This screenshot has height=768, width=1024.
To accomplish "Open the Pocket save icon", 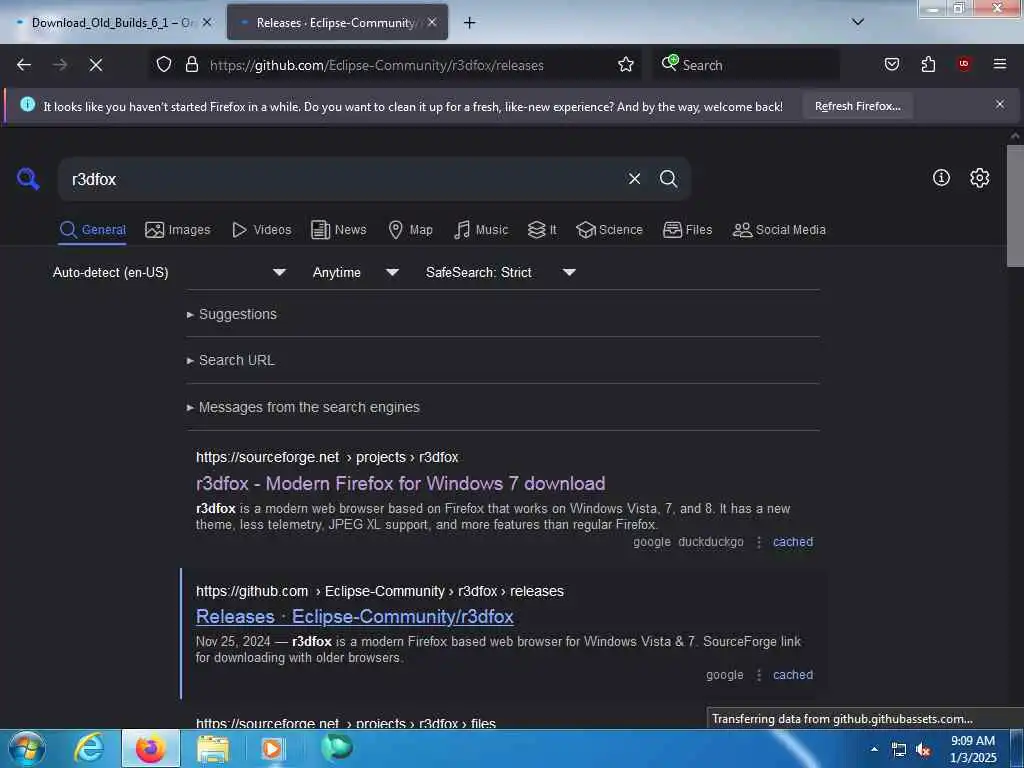I will [x=891, y=64].
